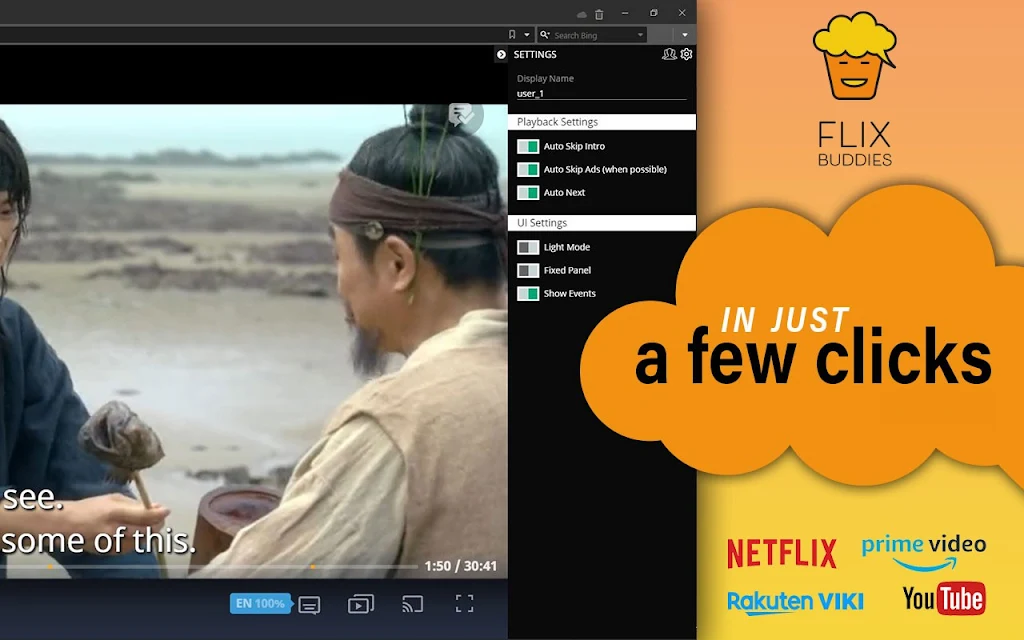Open the trash can closed-tabs icon
This screenshot has height=640, width=1024.
(599, 14)
